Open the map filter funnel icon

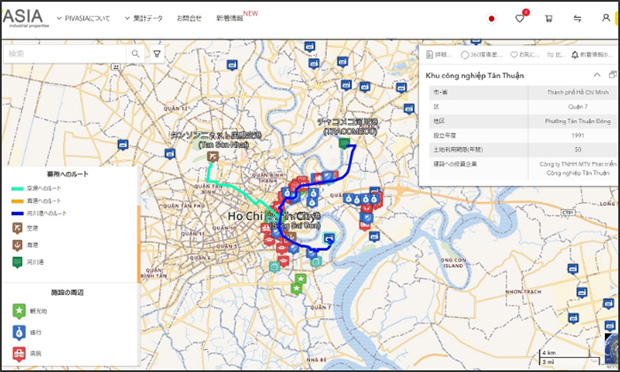click(x=157, y=53)
